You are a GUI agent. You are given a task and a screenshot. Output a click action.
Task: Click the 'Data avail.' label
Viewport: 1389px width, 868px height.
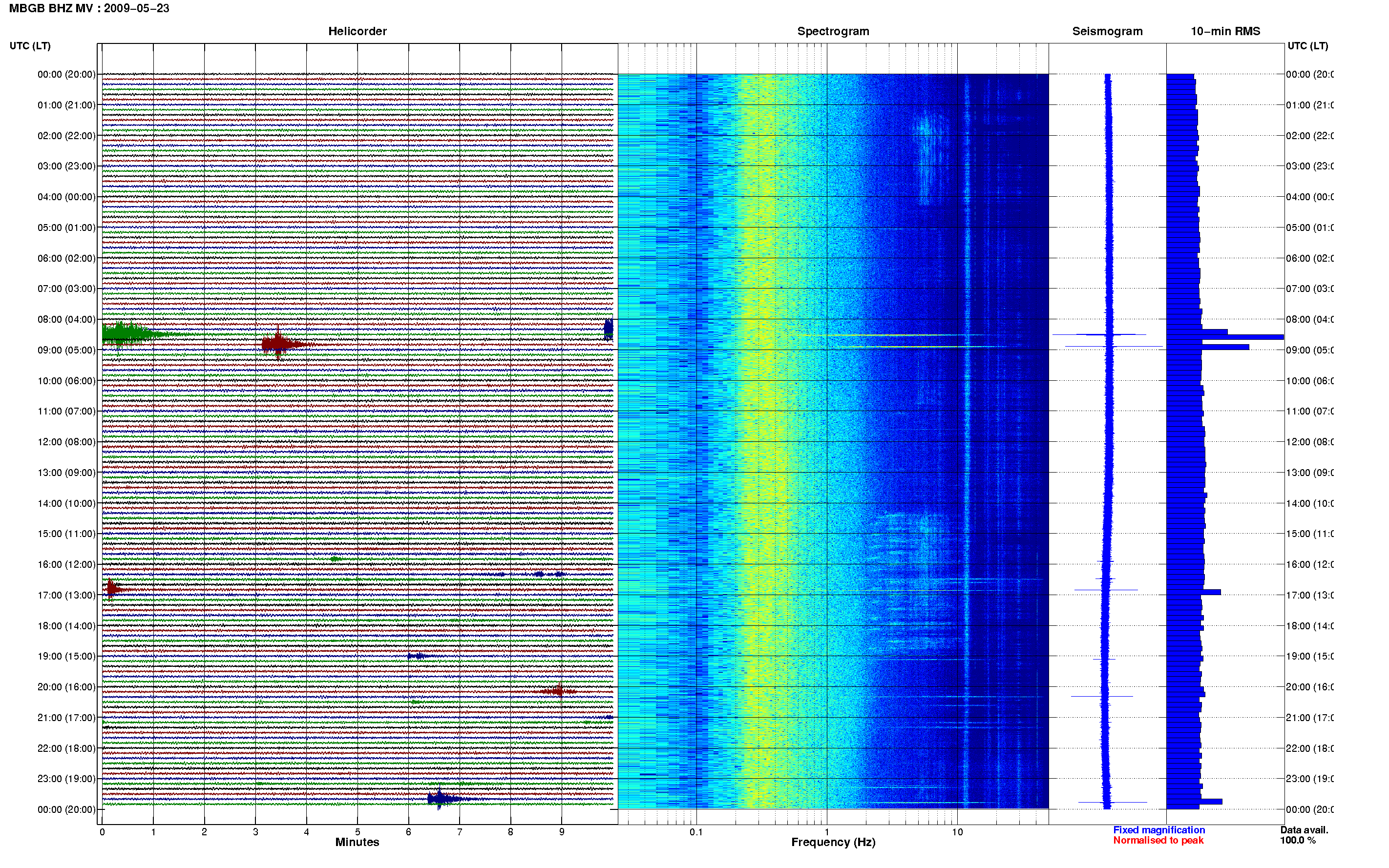point(1304,830)
